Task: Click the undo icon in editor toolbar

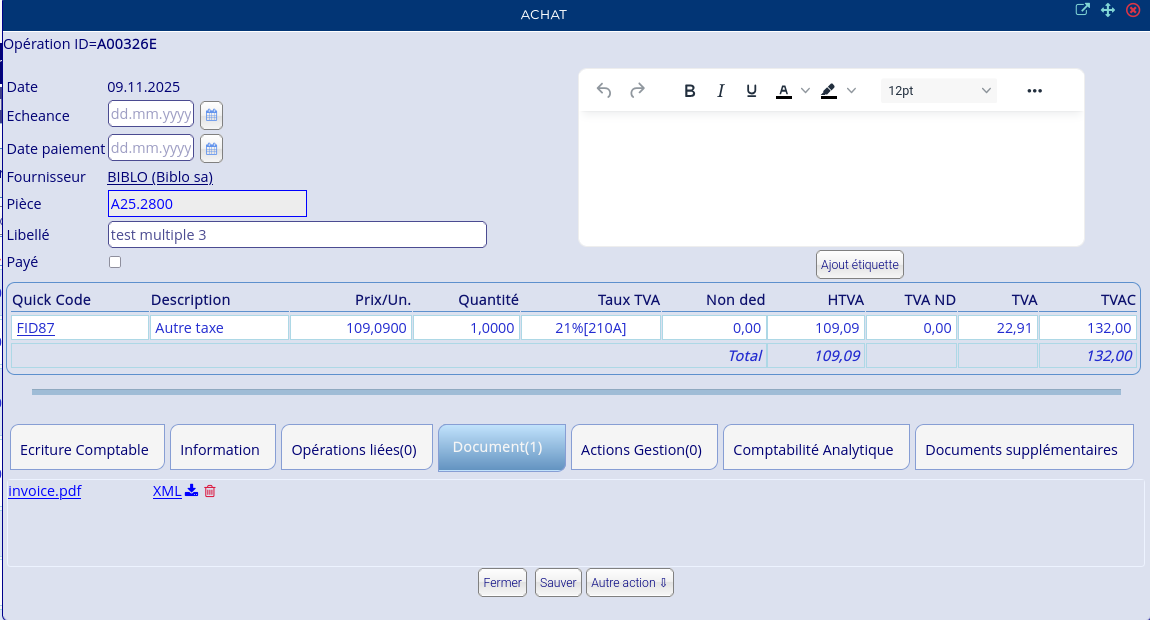Action: tap(604, 91)
